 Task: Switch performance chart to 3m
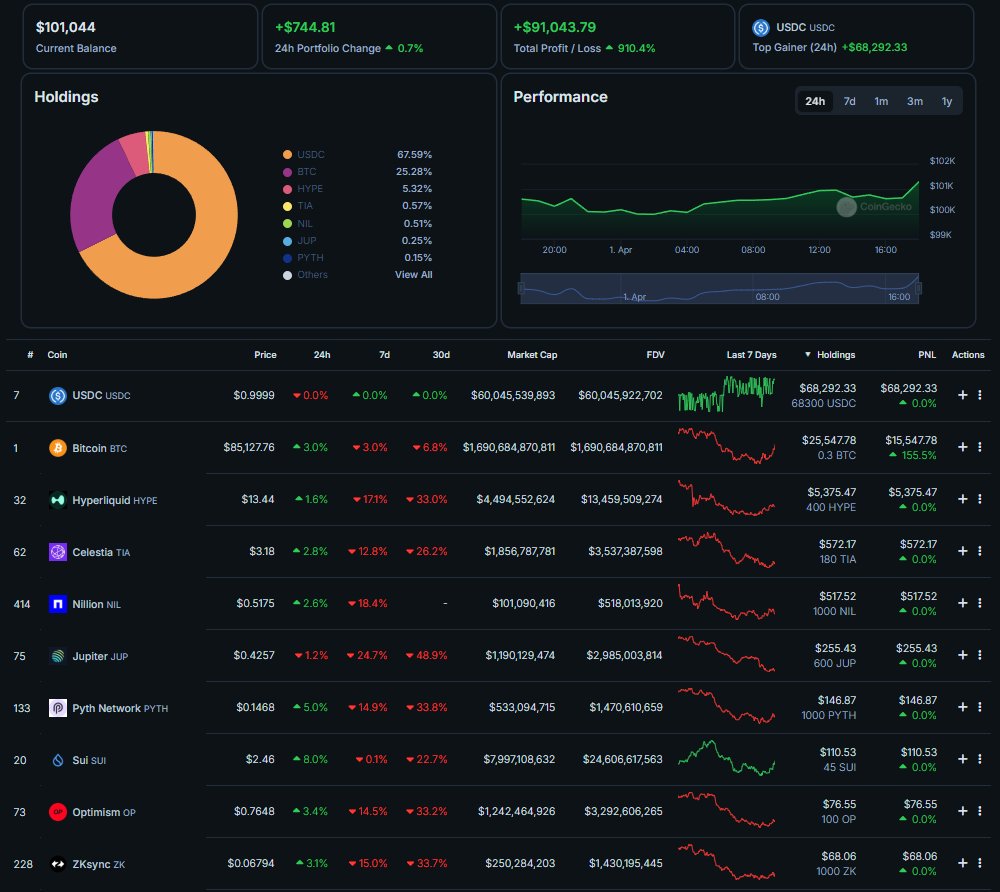tap(915, 101)
